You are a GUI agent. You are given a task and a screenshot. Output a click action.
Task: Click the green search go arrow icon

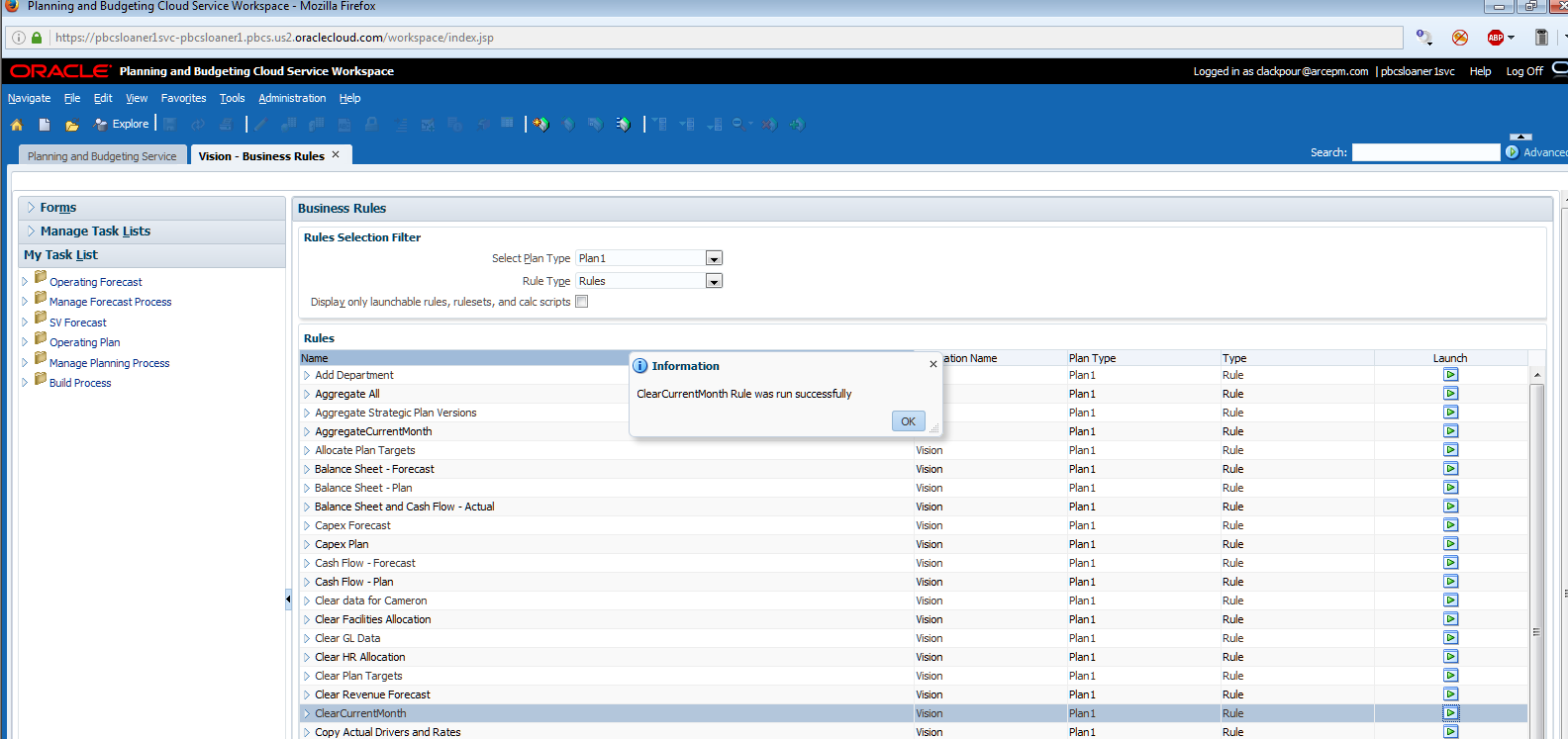tap(1512, 152)
